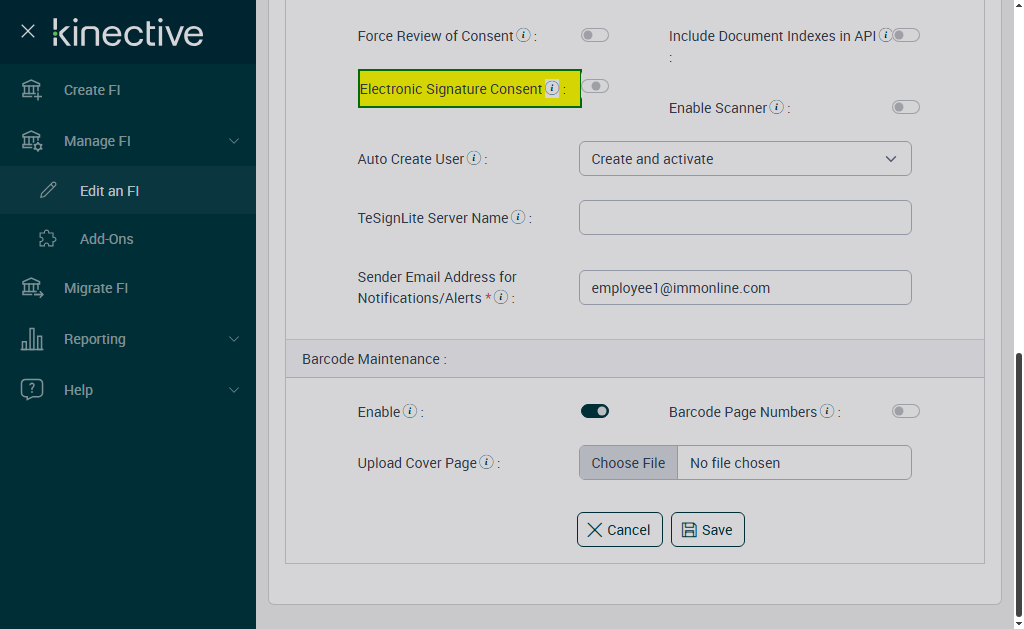Click the Help question mark icon

point(31,390)
